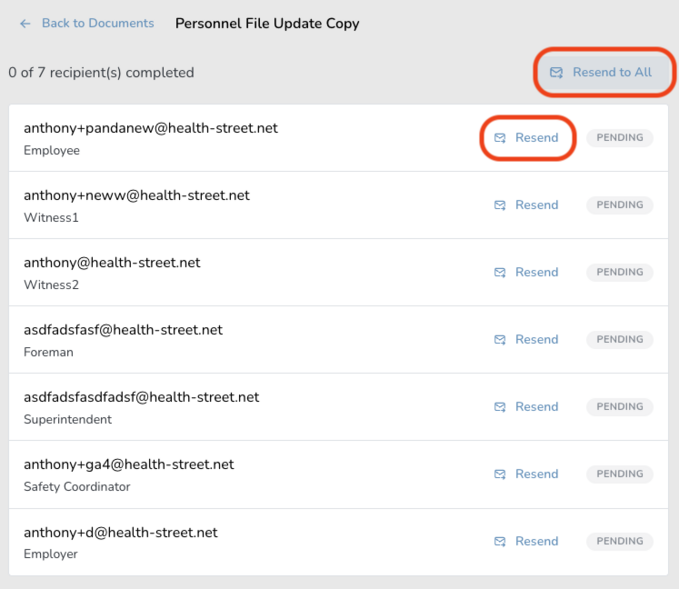
Task: Click the Safety Coordinator role label
Action: click(x=77, y=486)
